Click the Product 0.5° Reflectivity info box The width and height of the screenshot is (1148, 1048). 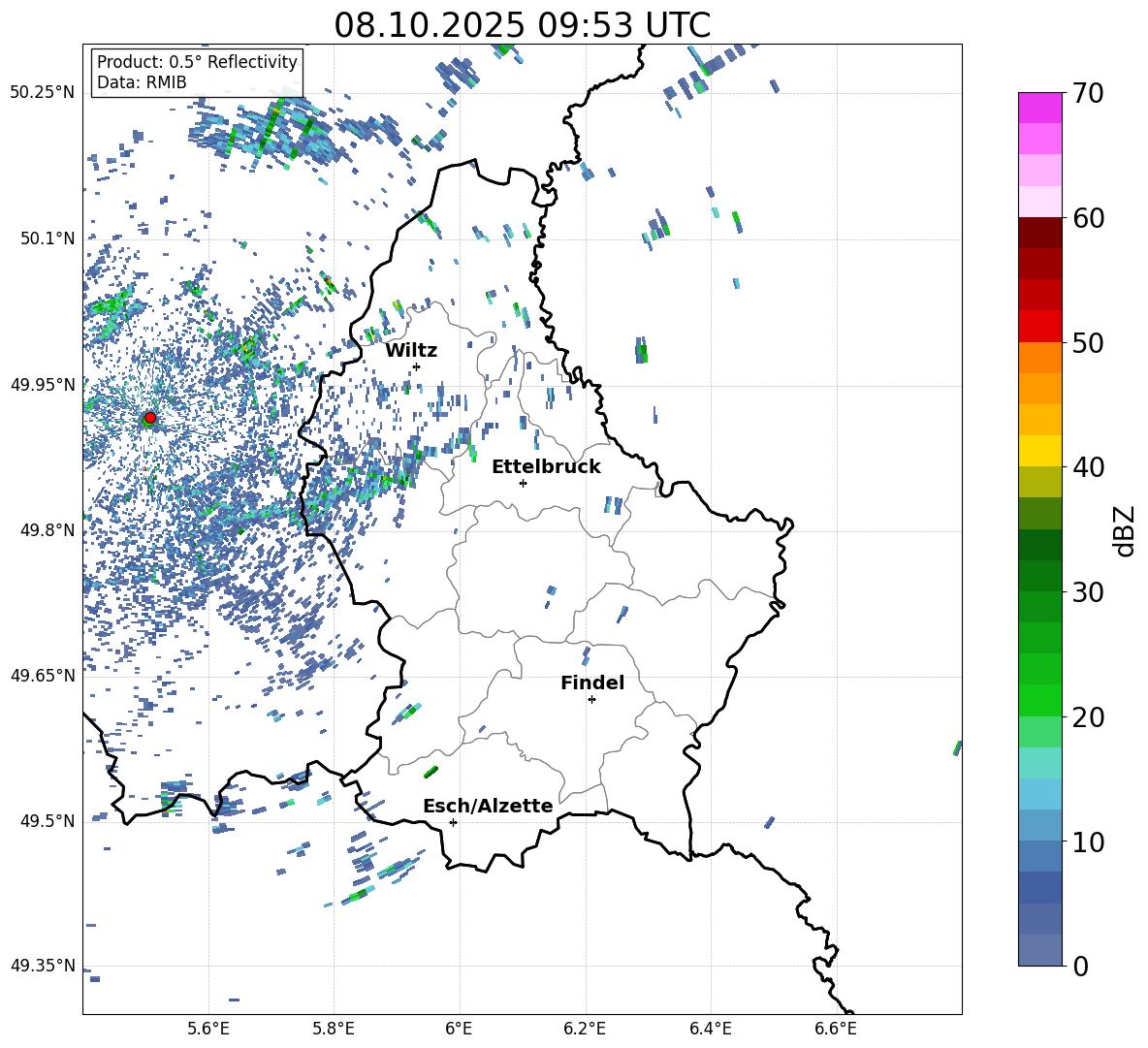click(197, 73)
